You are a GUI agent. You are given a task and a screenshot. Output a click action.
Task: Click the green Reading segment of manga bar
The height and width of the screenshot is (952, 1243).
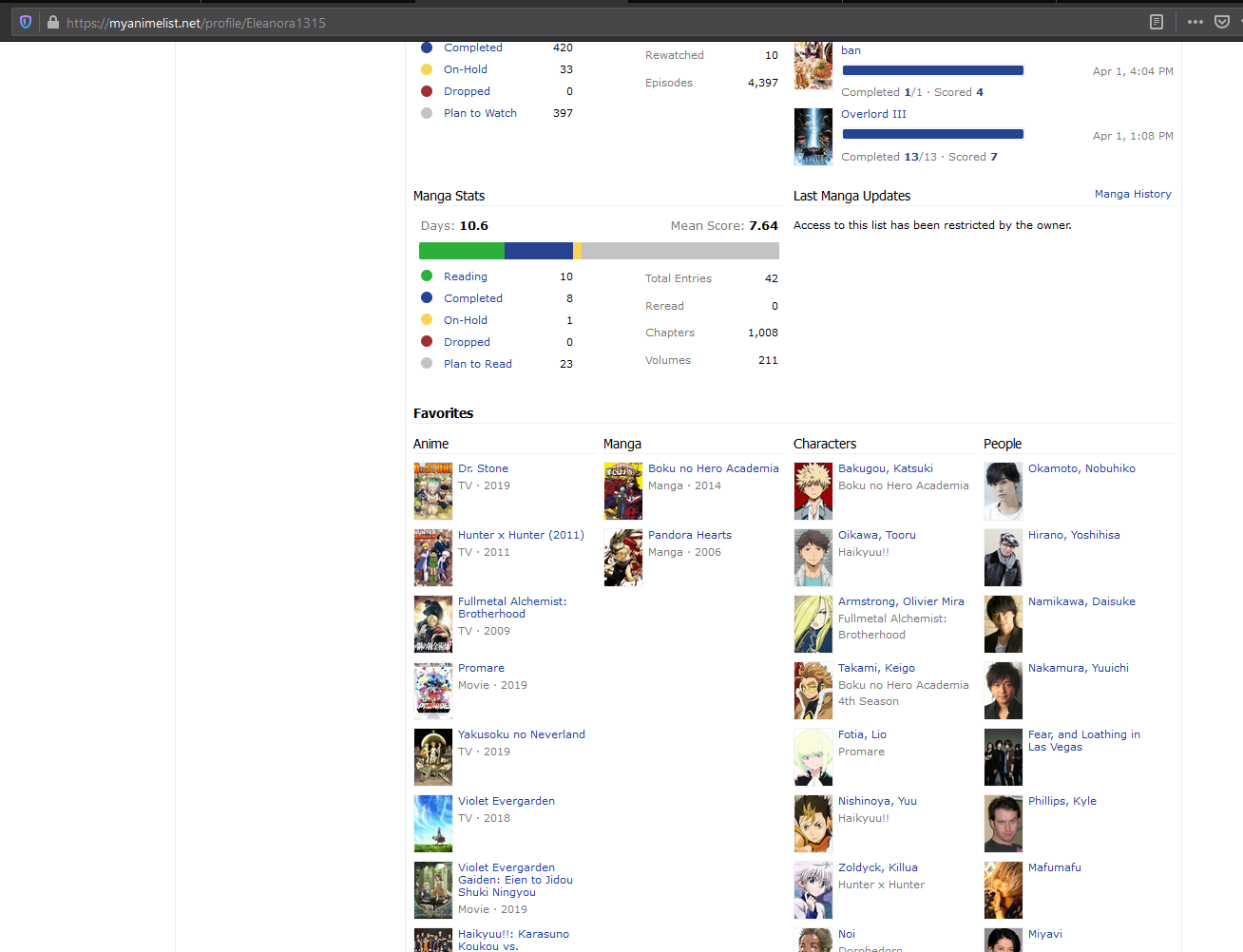pyautogui.click(x=462, y=251)
